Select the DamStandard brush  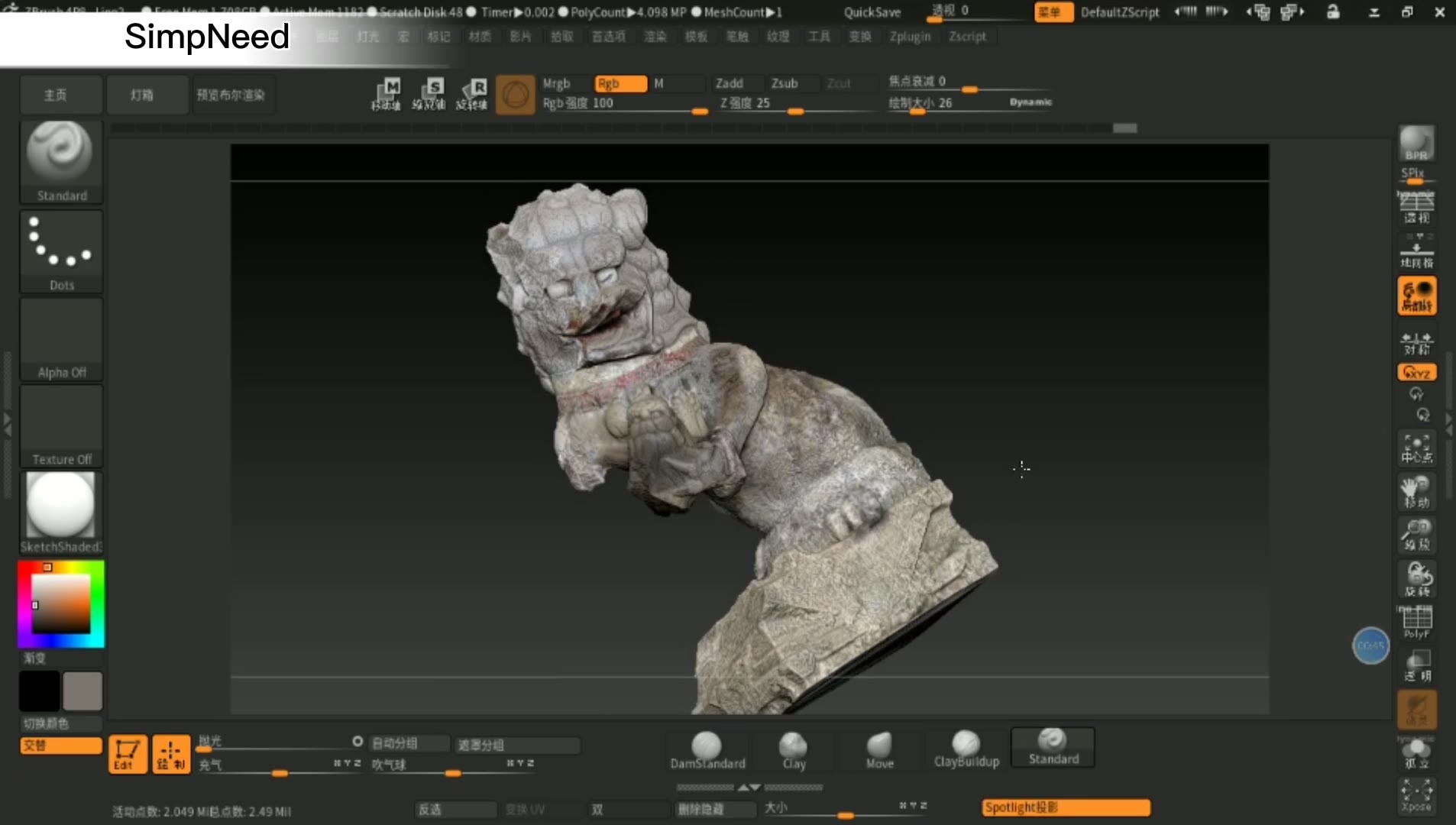[x=707, y=750]
